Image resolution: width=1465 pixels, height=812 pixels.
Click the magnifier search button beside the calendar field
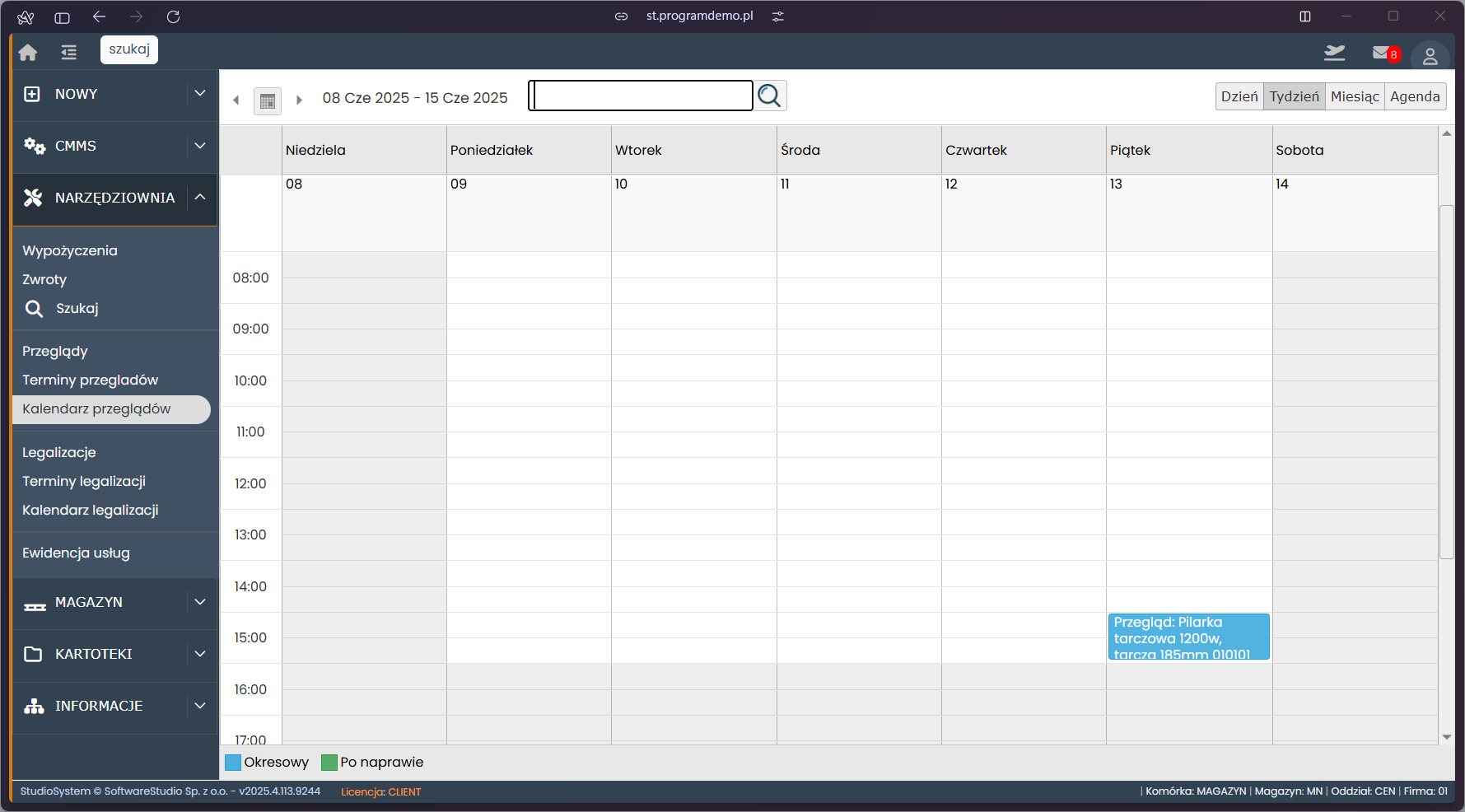[769, 96]
